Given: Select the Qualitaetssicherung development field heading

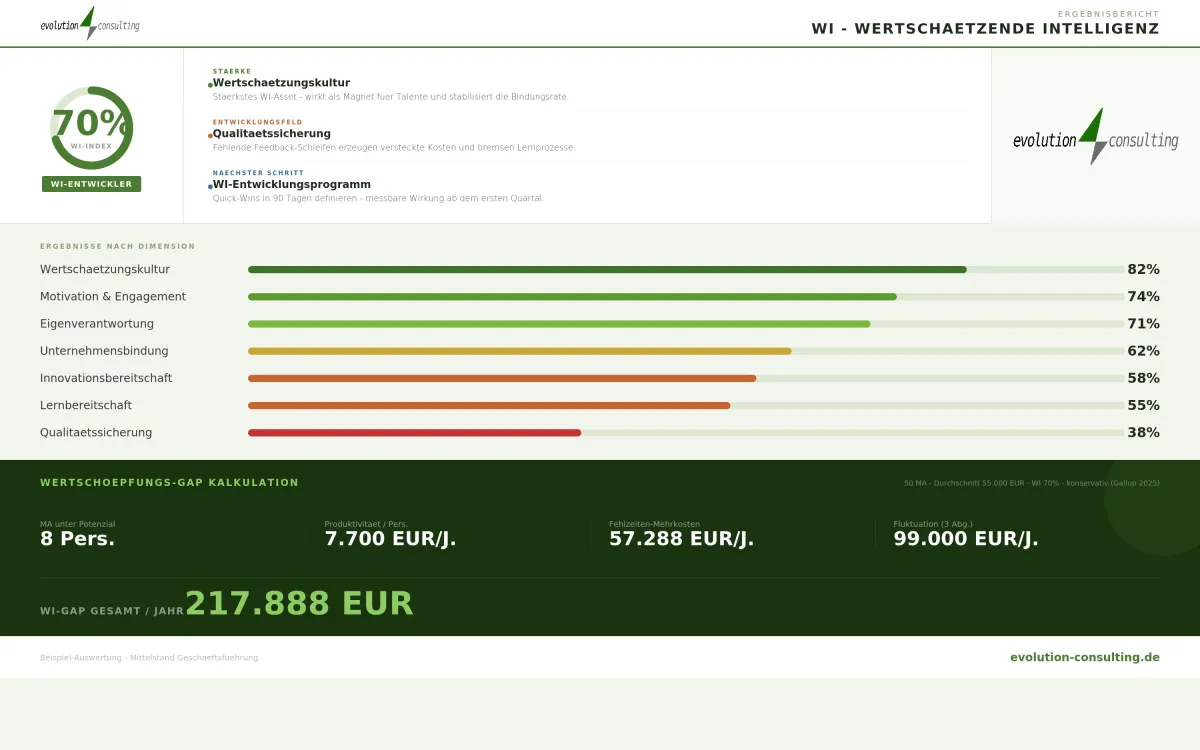Looking at the screenshot, I should [x=271, y=134].
